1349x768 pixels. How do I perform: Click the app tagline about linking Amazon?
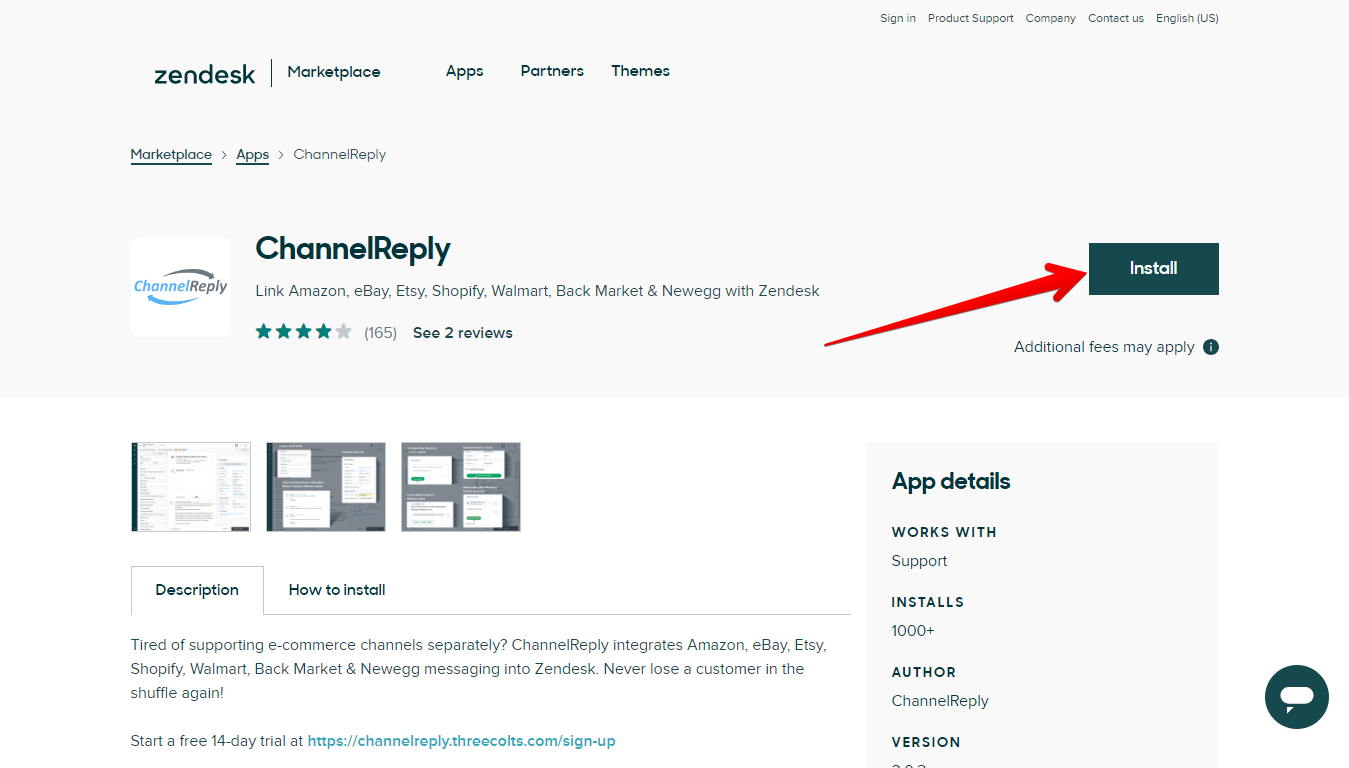coord(537,291)
